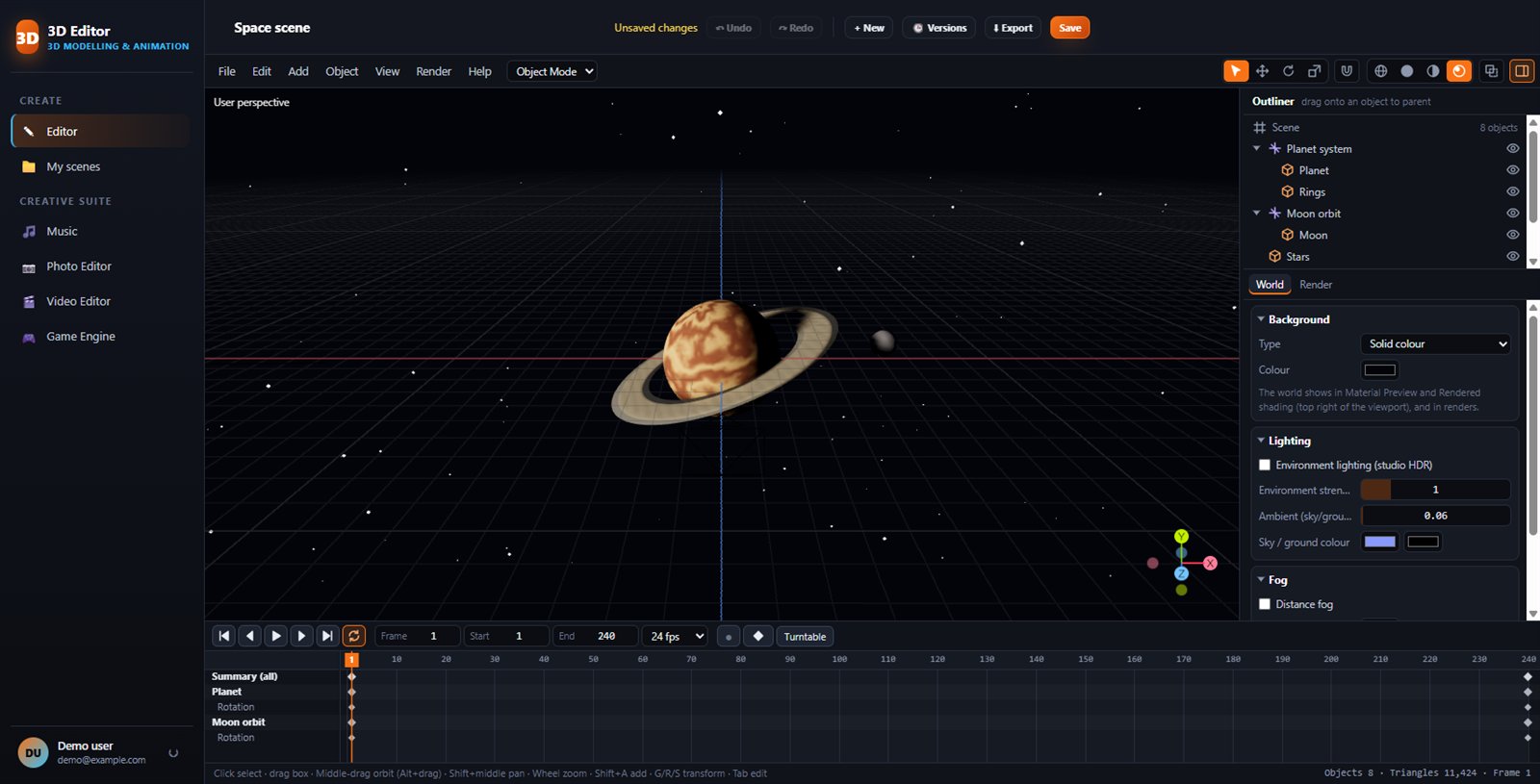Click the Turntable button
Viewport: 1540px width, 784px height.
(805, 636)
